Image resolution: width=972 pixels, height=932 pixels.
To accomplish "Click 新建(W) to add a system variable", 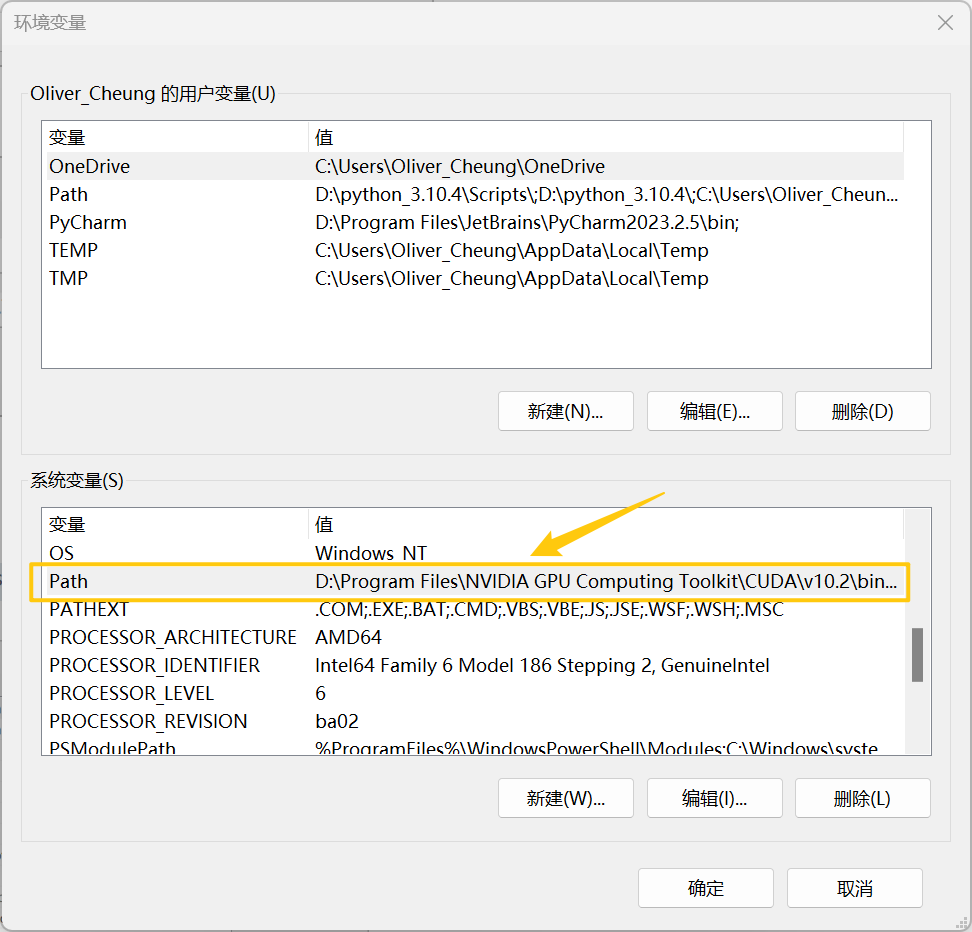I will pyautogui.click(x=565, y=798).
